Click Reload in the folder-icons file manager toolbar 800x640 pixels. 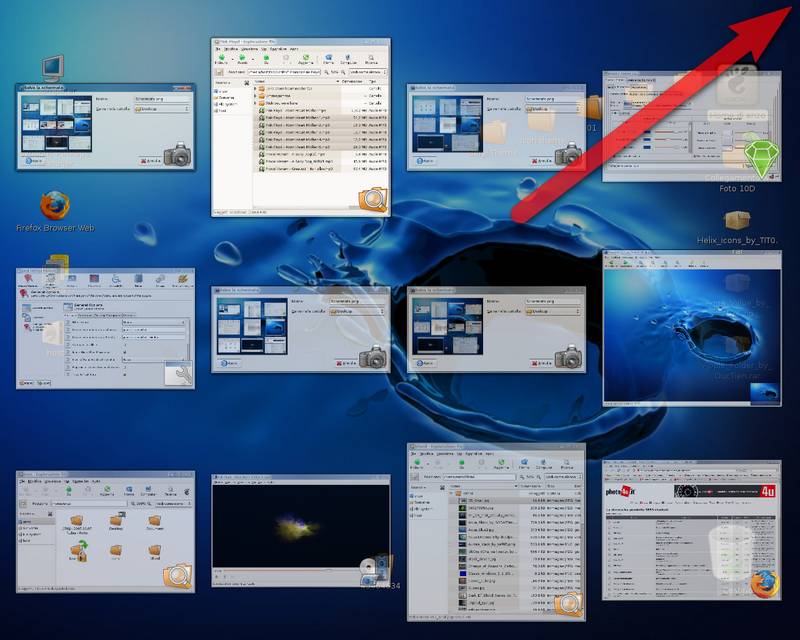pos(107,489)
